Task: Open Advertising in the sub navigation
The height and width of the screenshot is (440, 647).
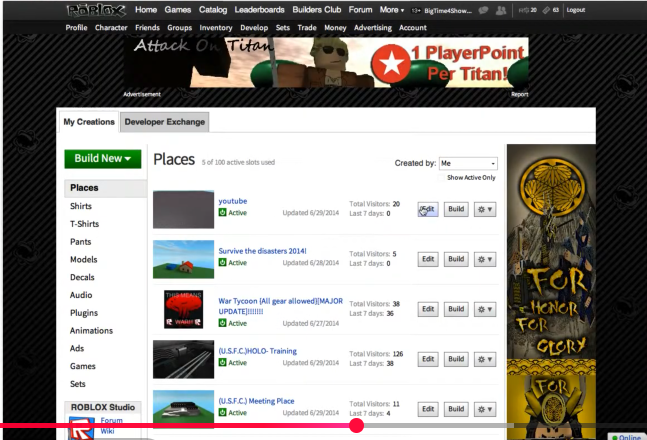Action: click(373, 28)
